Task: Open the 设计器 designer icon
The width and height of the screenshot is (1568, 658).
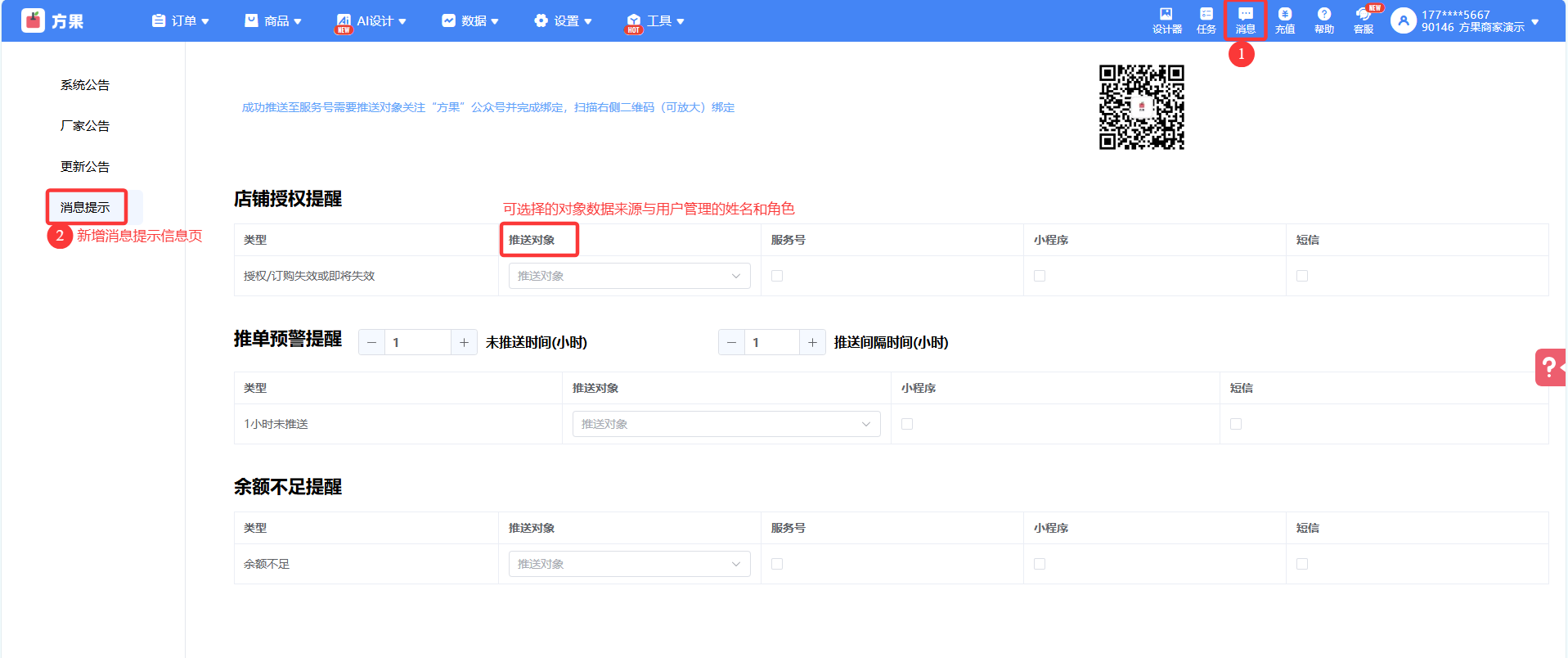Action: [x=1166, y=20]
